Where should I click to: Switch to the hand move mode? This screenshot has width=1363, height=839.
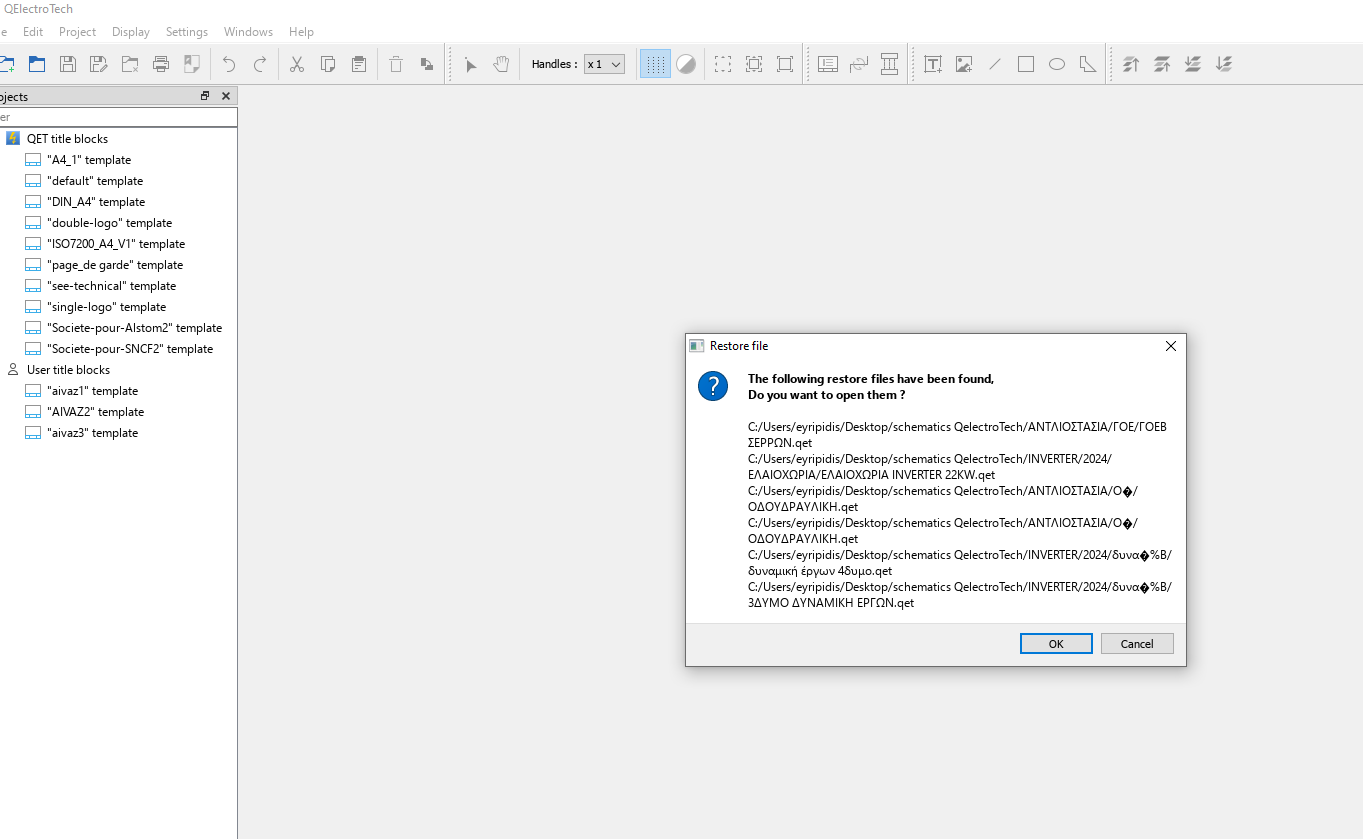point(501,64)
